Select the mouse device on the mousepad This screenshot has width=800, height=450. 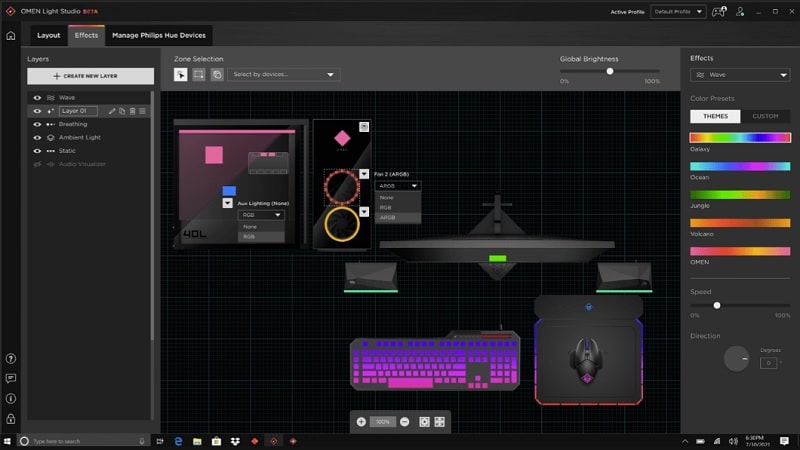[587, 361]
